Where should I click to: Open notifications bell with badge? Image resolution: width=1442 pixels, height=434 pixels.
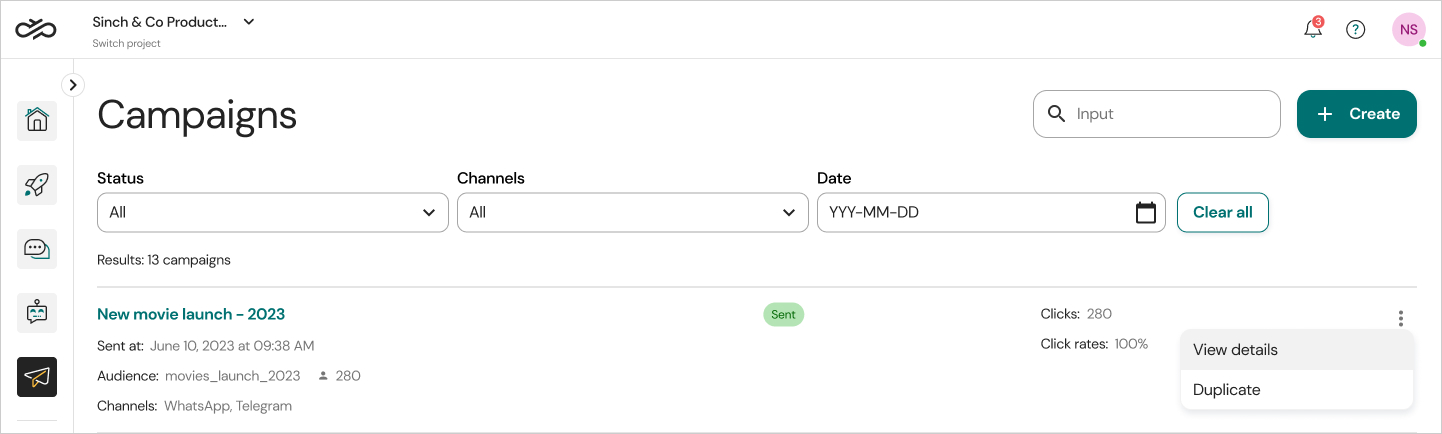1313,29
